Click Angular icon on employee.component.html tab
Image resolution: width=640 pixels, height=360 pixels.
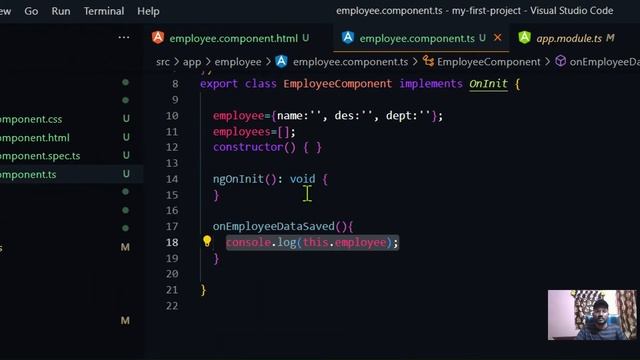click(158, 38)
